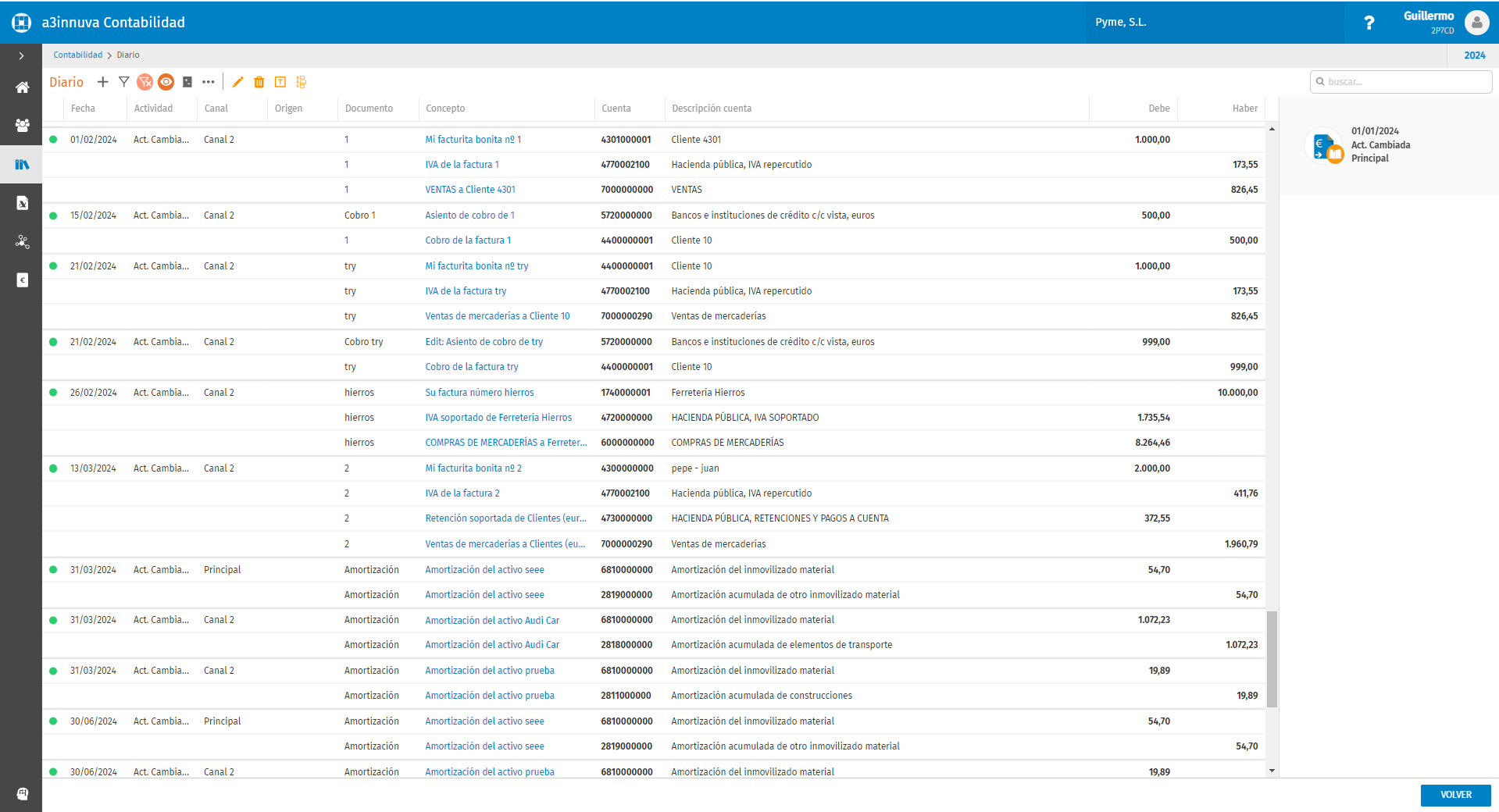Screen dimensions: 1499x812
Task: Click the orange trash delete icon
Action: (259, 82)
